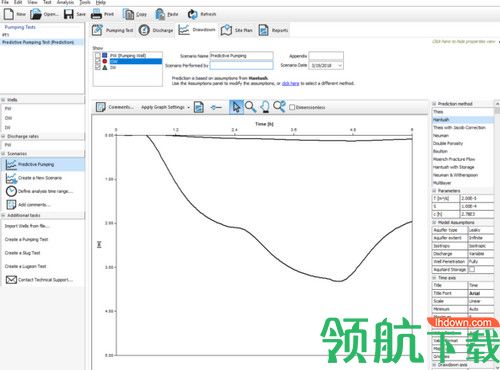500x370 pixels.
Task: Open the File menu
Action: tap(5, 2)
